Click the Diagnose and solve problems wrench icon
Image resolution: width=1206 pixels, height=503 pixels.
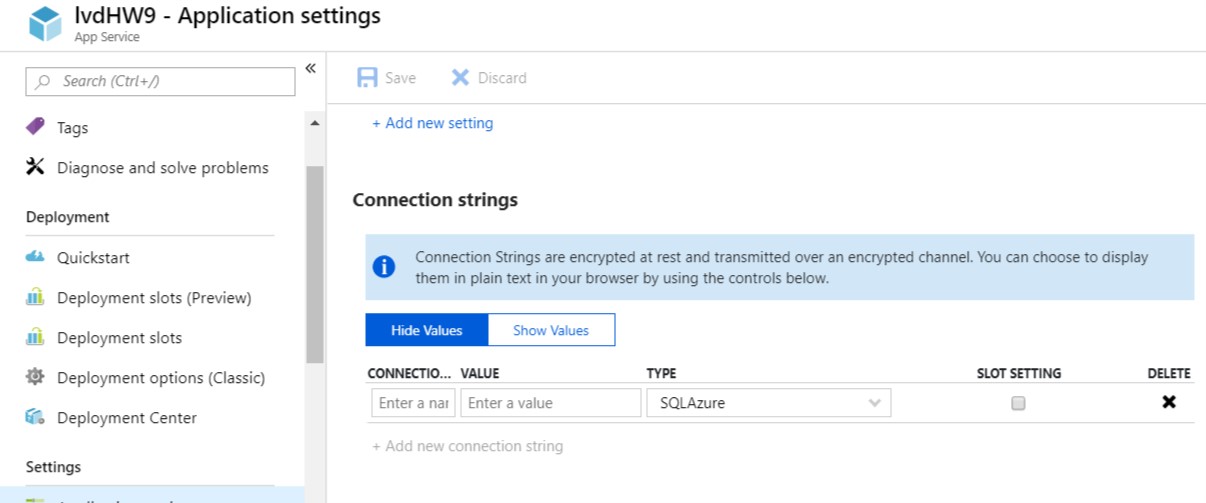pos(35,167)
